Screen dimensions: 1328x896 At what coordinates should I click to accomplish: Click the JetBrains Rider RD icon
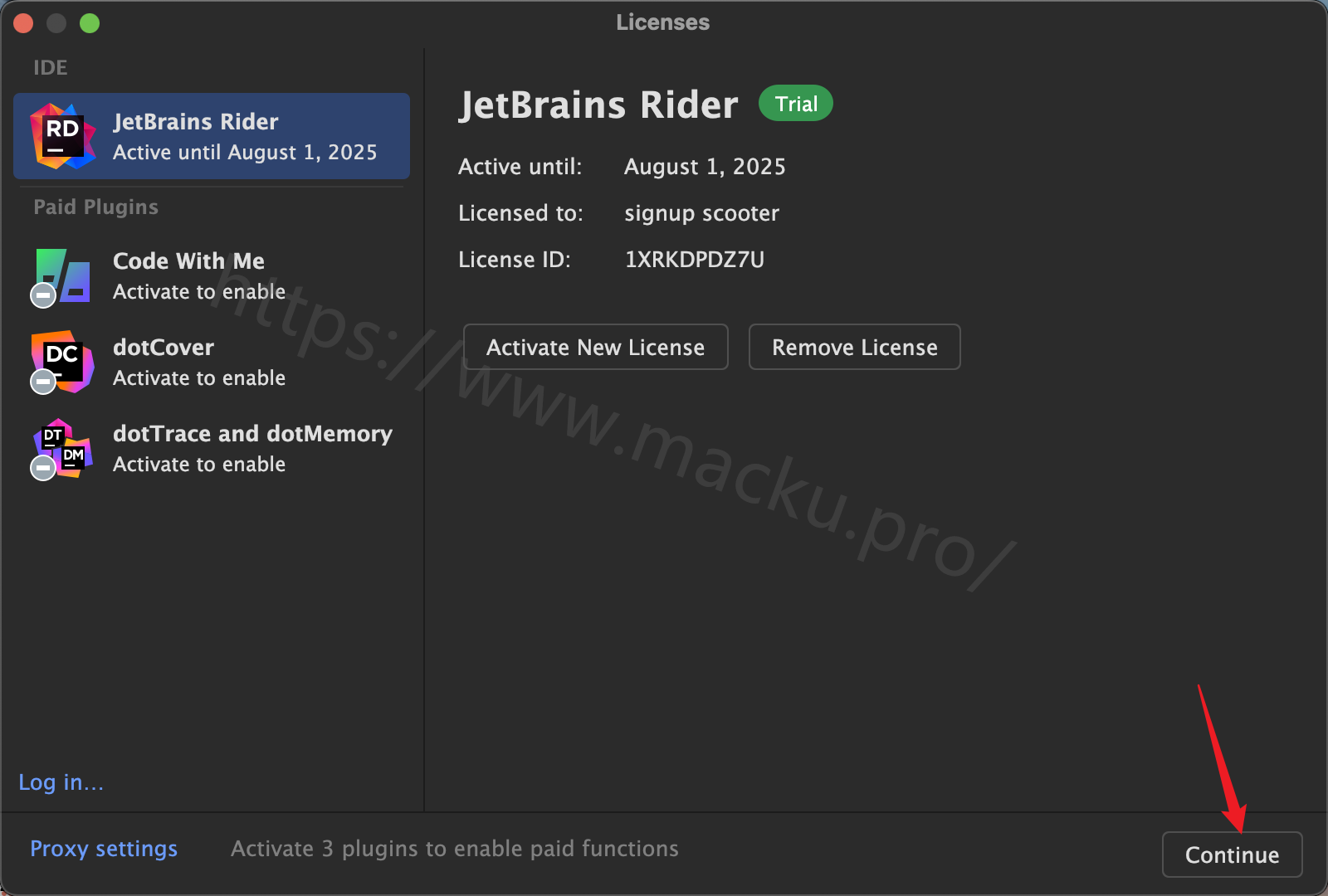(63, 136)
